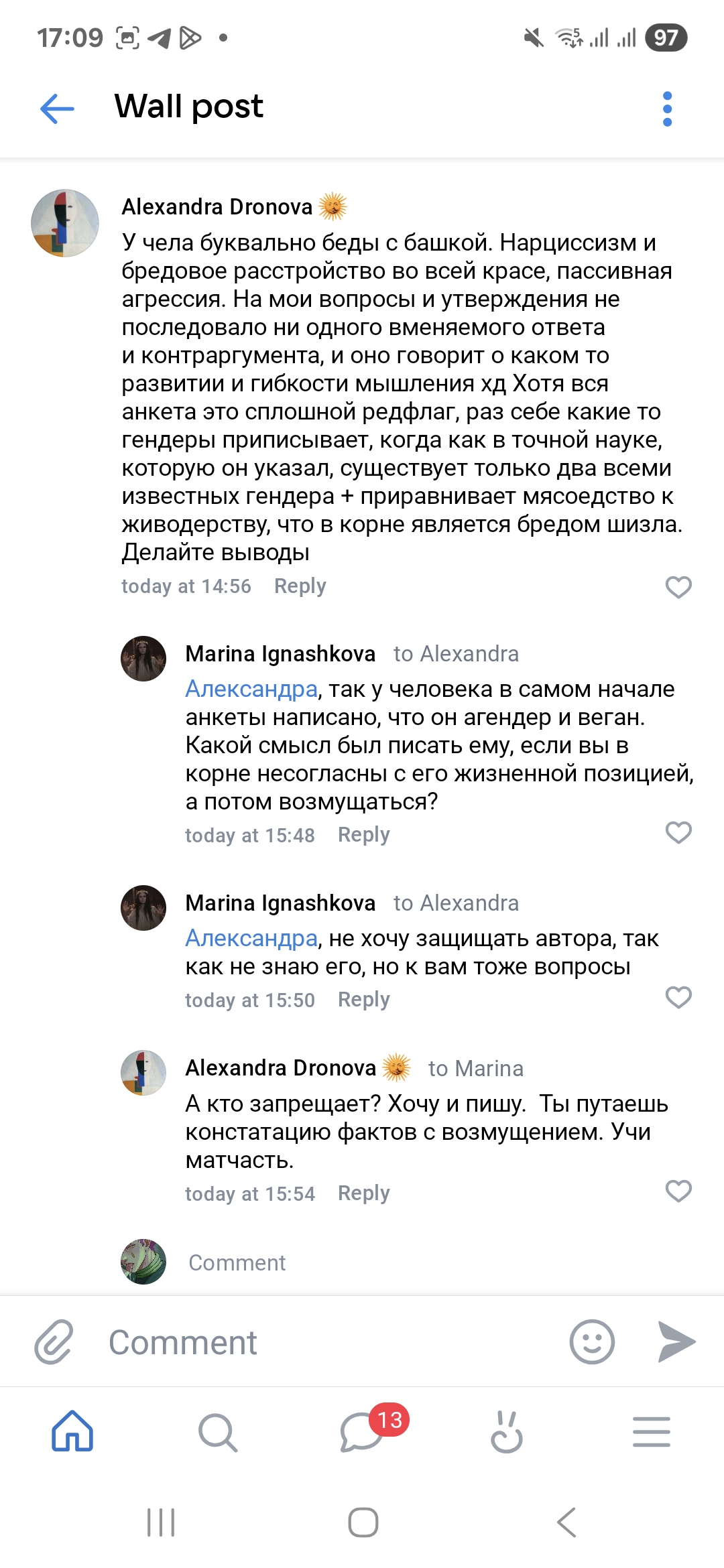
Task: Reply to Marina's 15:48 comment
Action: tap(363, 835)
